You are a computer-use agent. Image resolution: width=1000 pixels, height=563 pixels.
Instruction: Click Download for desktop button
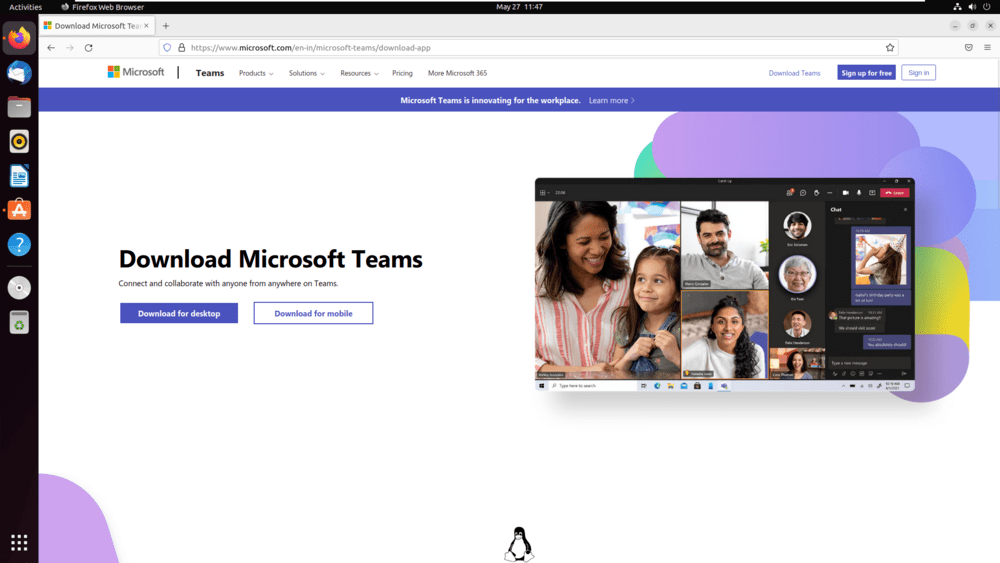point(179,313)
